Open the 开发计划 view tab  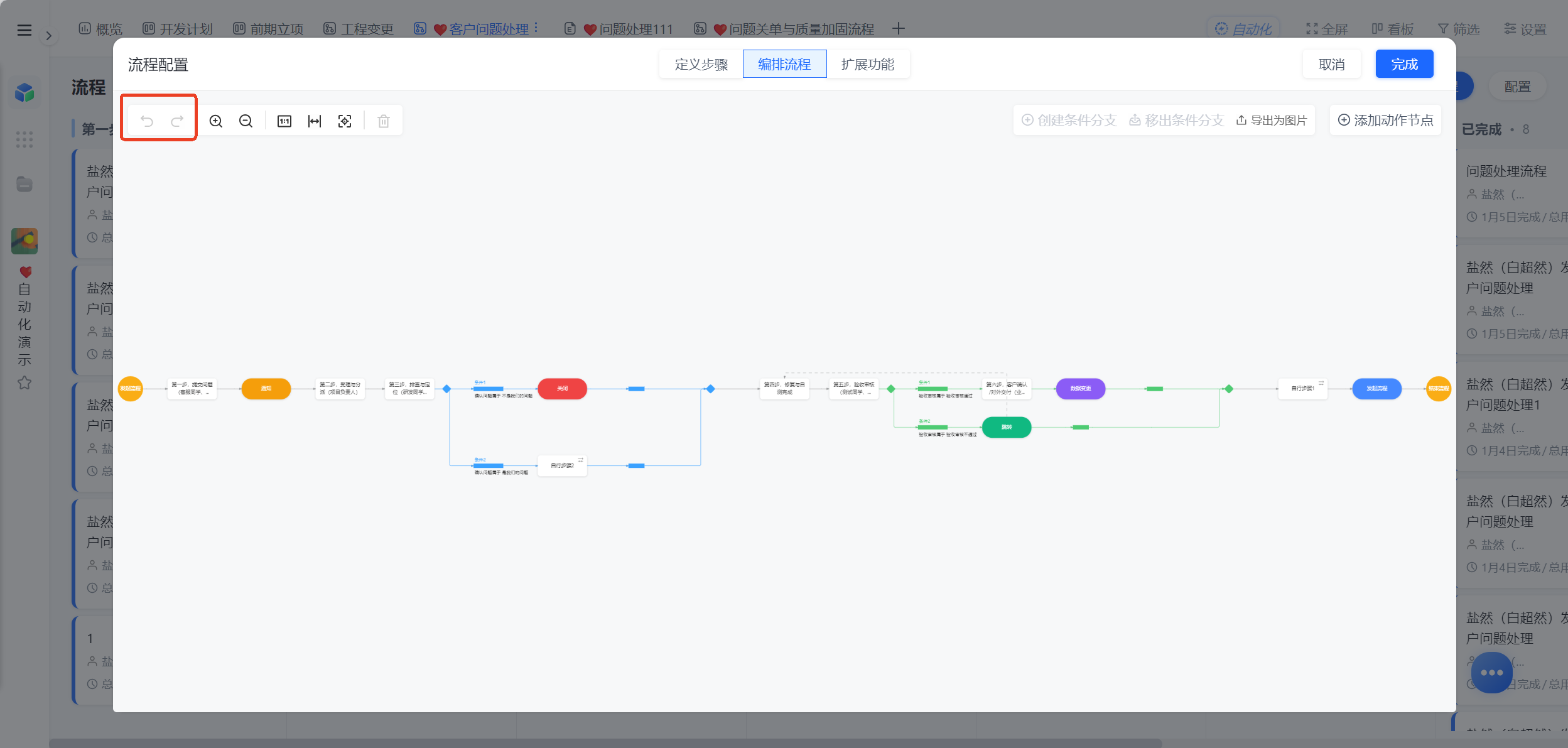coord(178,29)
